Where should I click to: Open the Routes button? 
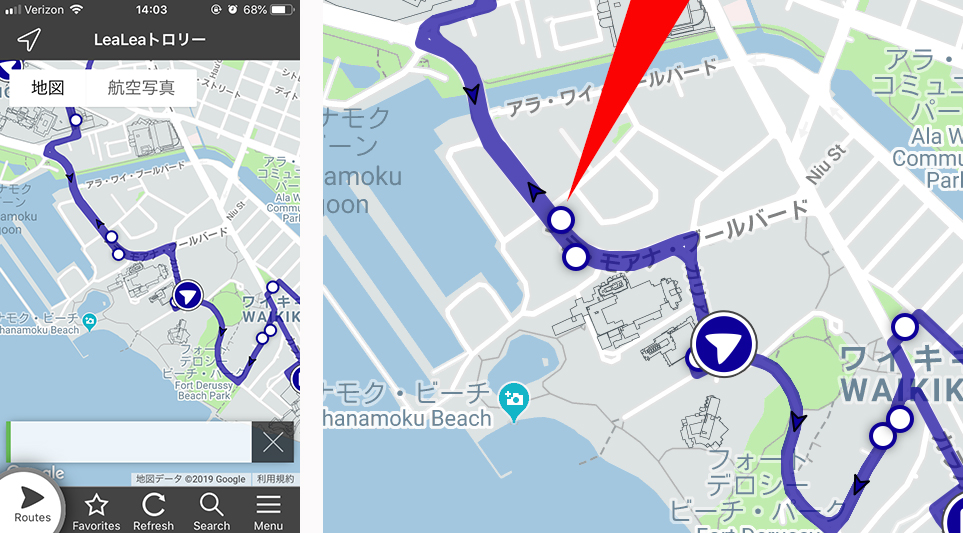[32, 502]
